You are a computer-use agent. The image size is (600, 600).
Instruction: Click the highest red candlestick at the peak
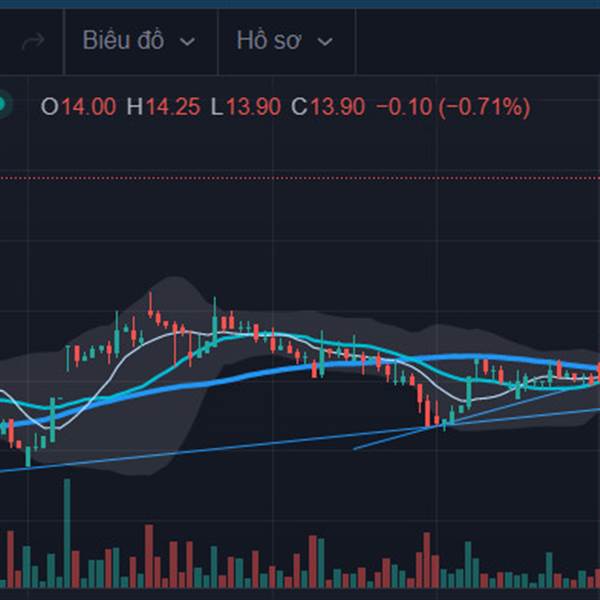click(150, 306)
